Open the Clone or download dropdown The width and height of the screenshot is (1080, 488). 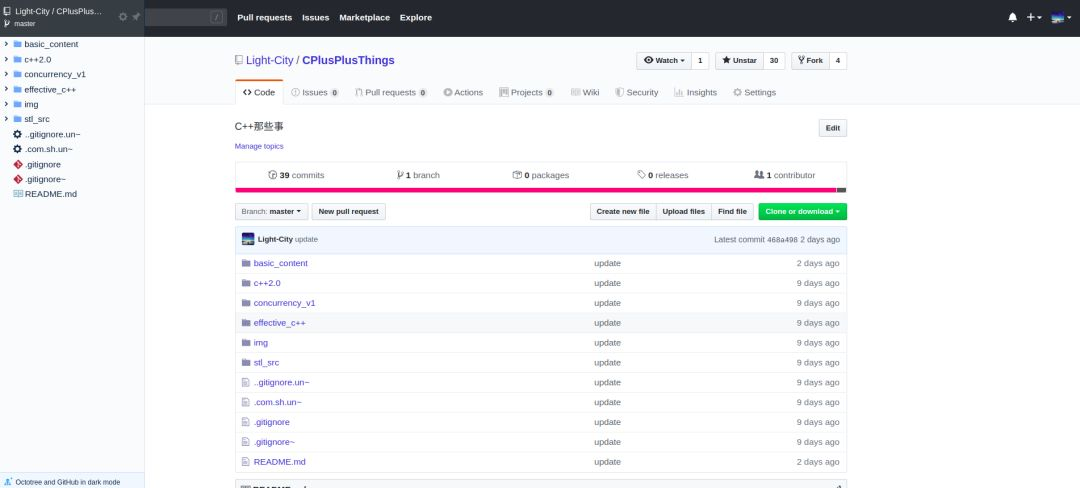[x=802, y=212]
